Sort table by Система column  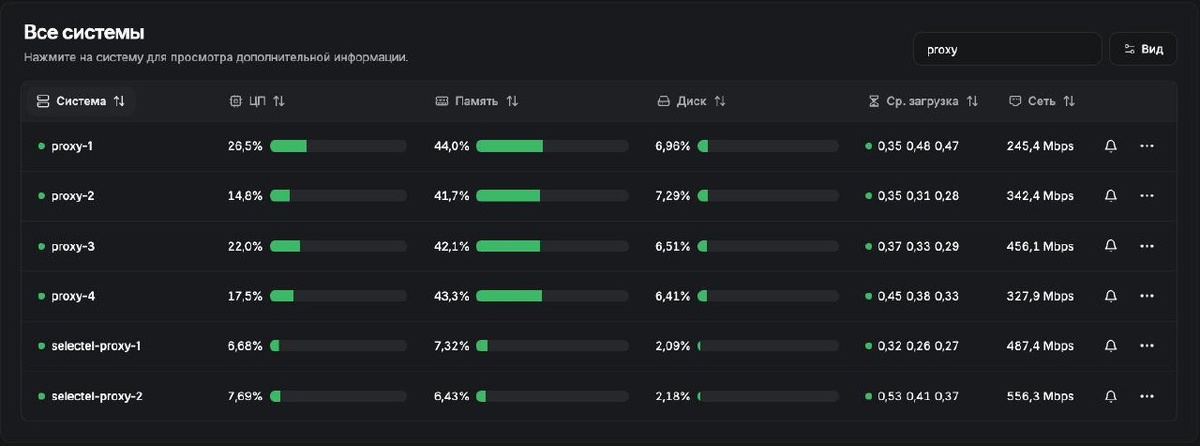pyautogui.click(x=81, y=101)
